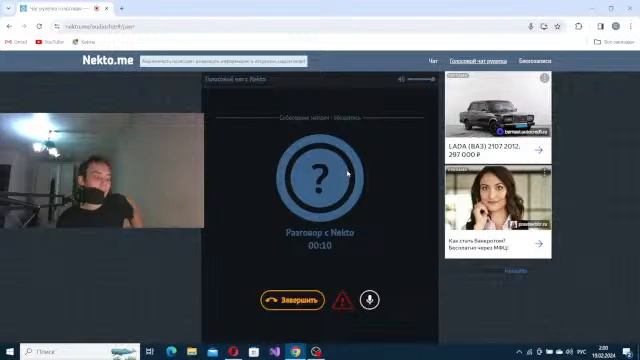Reload the current page
Image resolution: width=640 pixels, height=360 pixels.
pyautogui.click(x=39, y=27)
